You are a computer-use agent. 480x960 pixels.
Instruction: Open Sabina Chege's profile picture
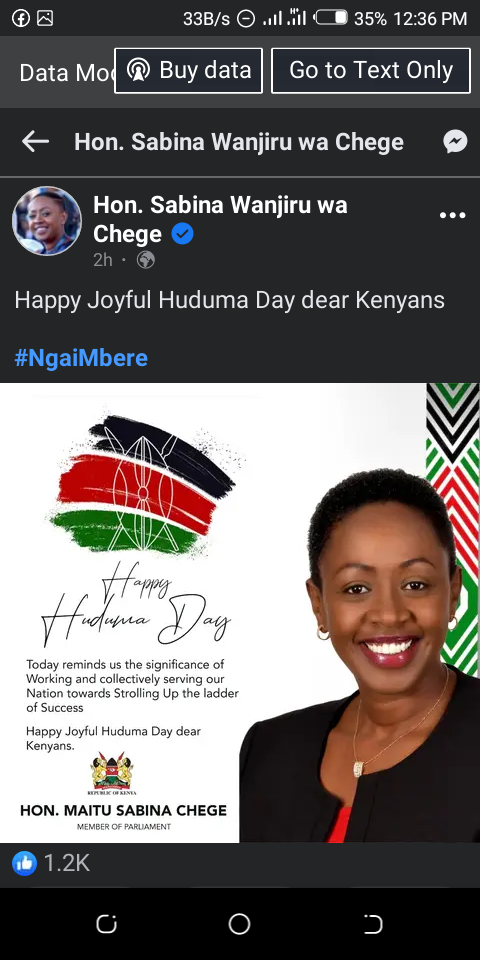pos(47,220)
